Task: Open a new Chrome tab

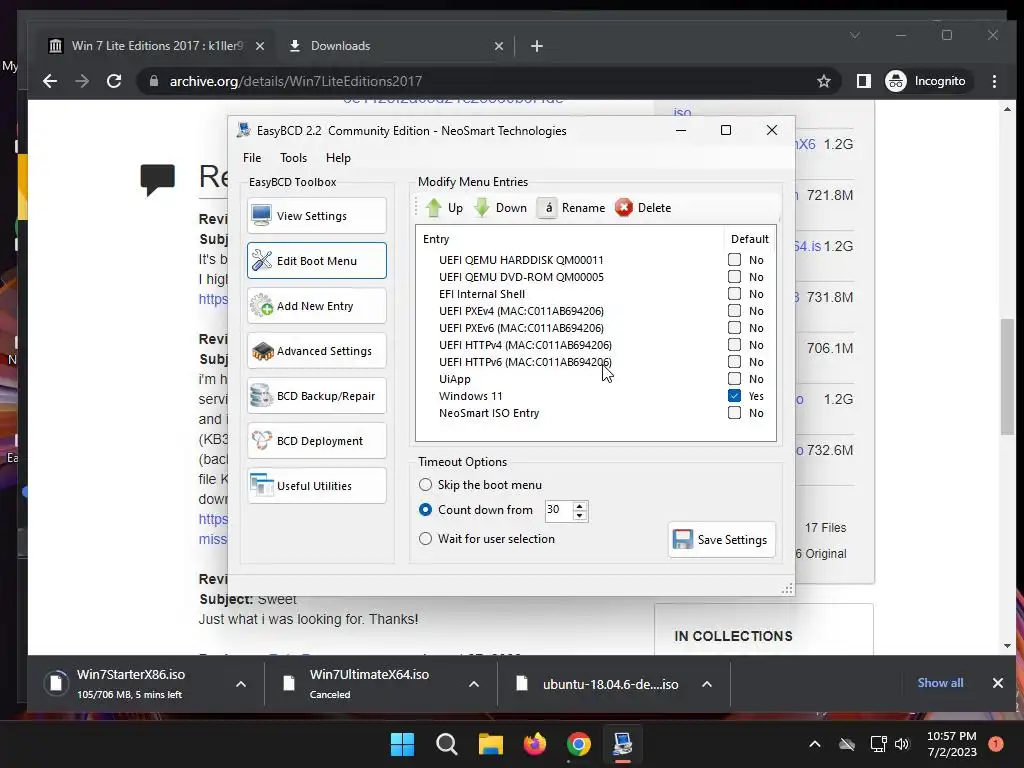Action: pyautogui.click(x=537, y=46)
